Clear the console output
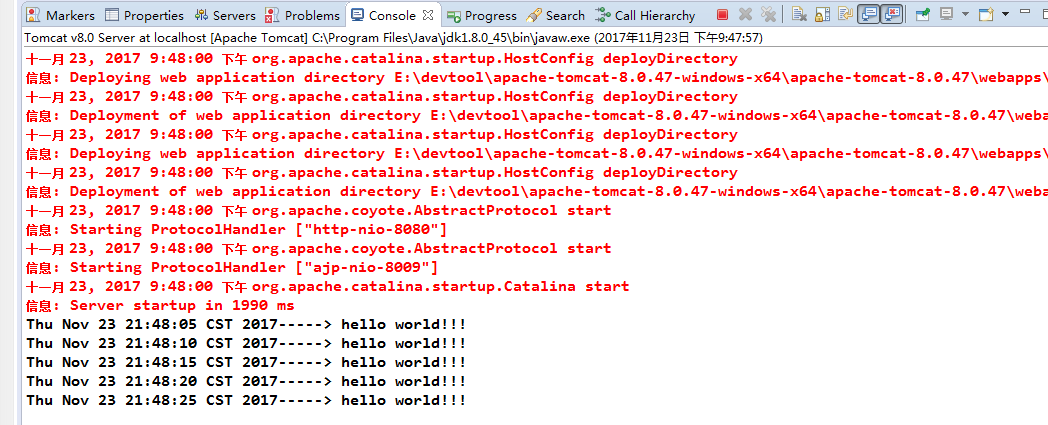The width and height of the screenshot is (1048, 425). [x=799, y=14]
